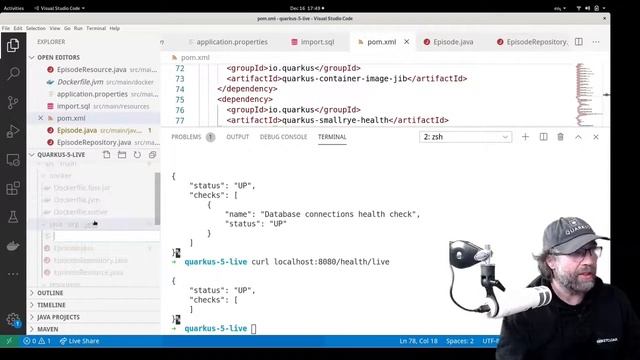Open the Activities overview in top bar
Image resolution: width=640 pixels, height=360 pixels.
click(13, 8)
